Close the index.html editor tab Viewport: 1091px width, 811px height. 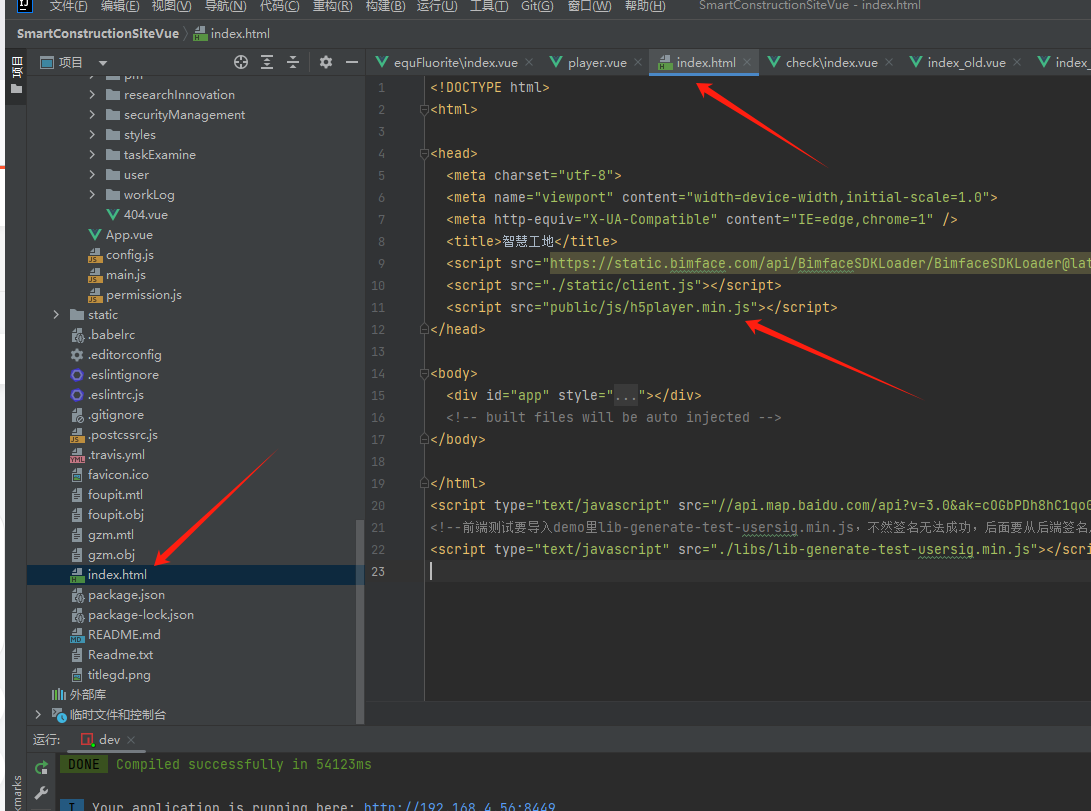[747, 63]
